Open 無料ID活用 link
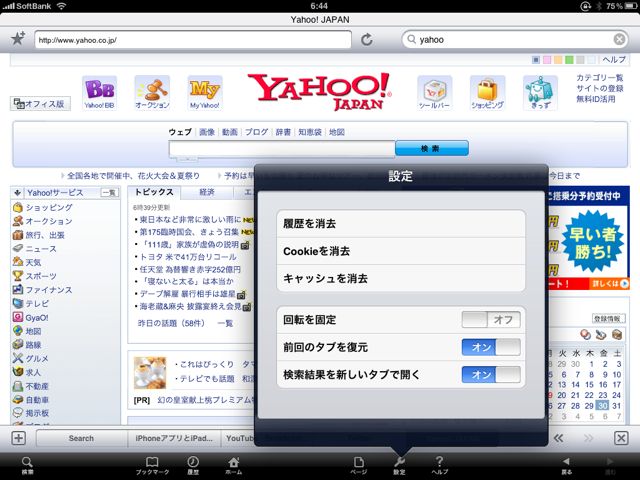The height and width of the screenshot is (480, 640). (x=596, y=99)
